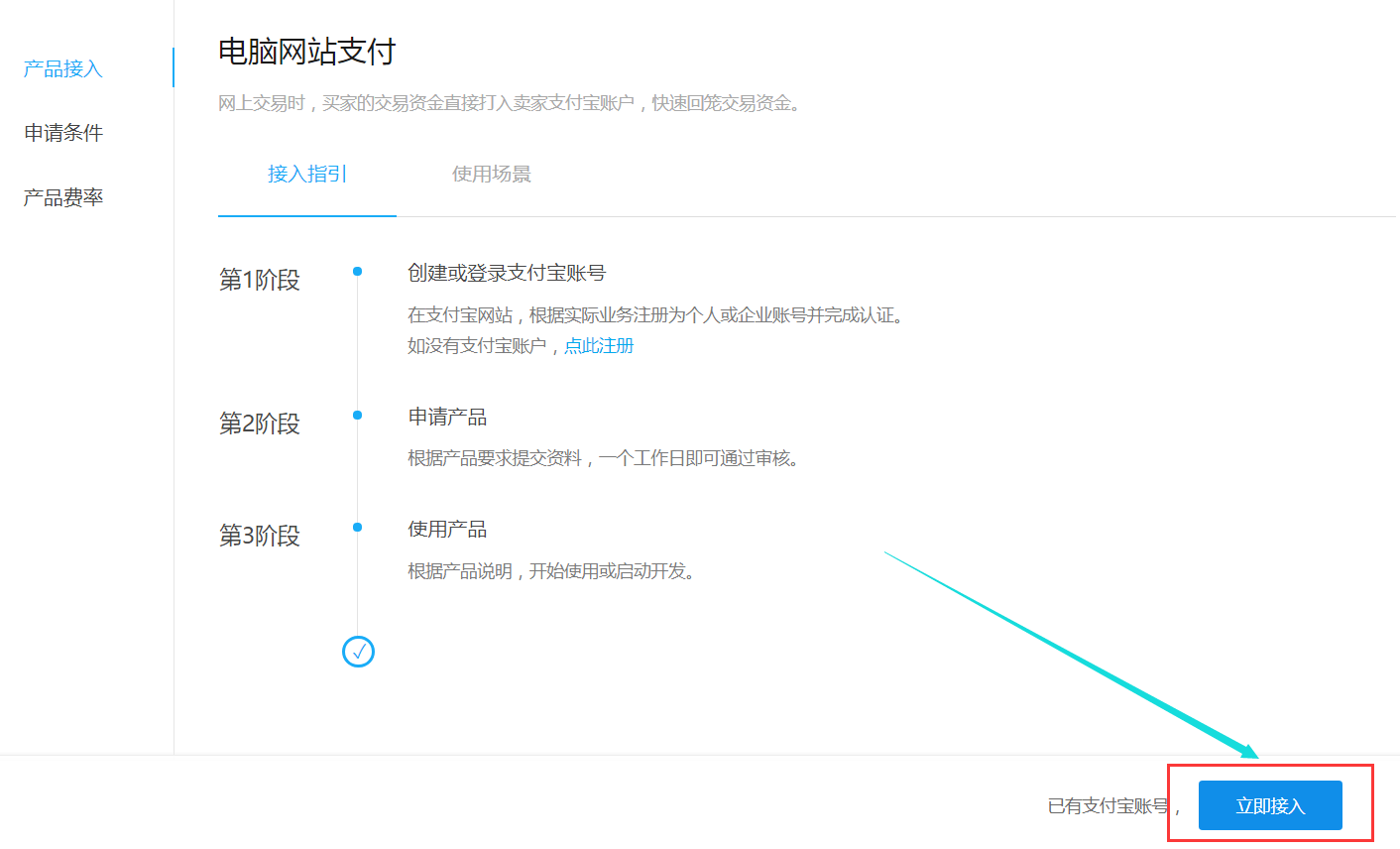Screen dimensions: 1400x849
Task: Click the 第1阶段 stage label
Action: coord(258,279)
